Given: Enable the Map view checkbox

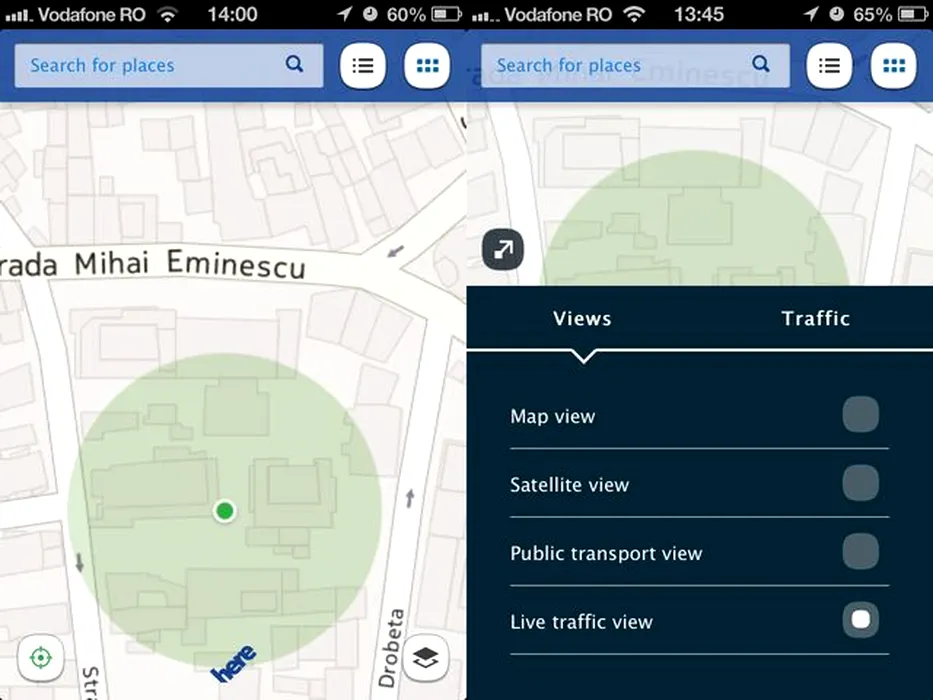Looking at the screenshot, I should click(x=860, y=415).
